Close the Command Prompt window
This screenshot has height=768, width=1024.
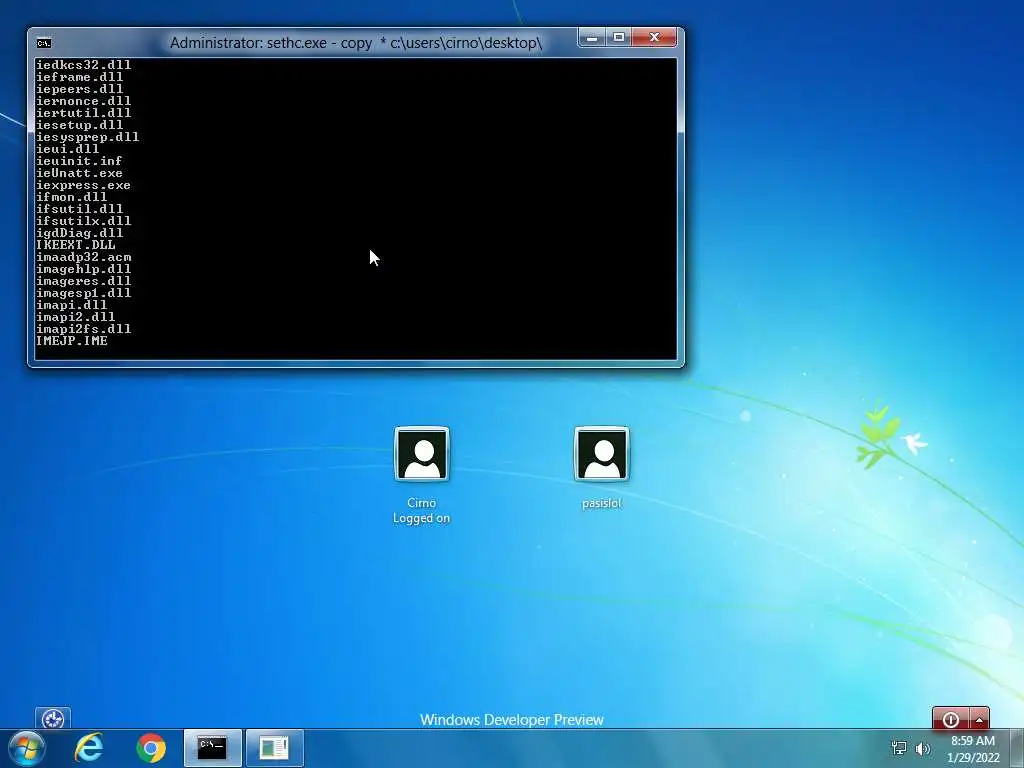(655, 37)
